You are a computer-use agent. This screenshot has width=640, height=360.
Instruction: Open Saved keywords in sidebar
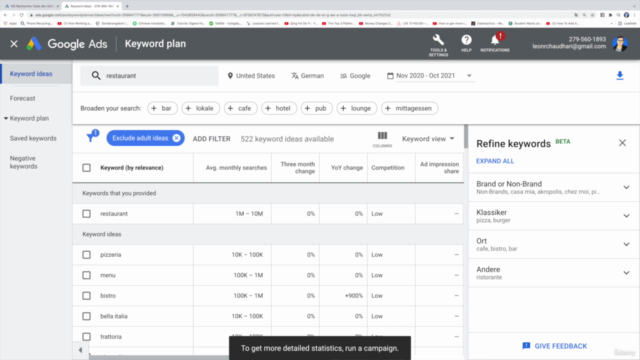point(33,138)
